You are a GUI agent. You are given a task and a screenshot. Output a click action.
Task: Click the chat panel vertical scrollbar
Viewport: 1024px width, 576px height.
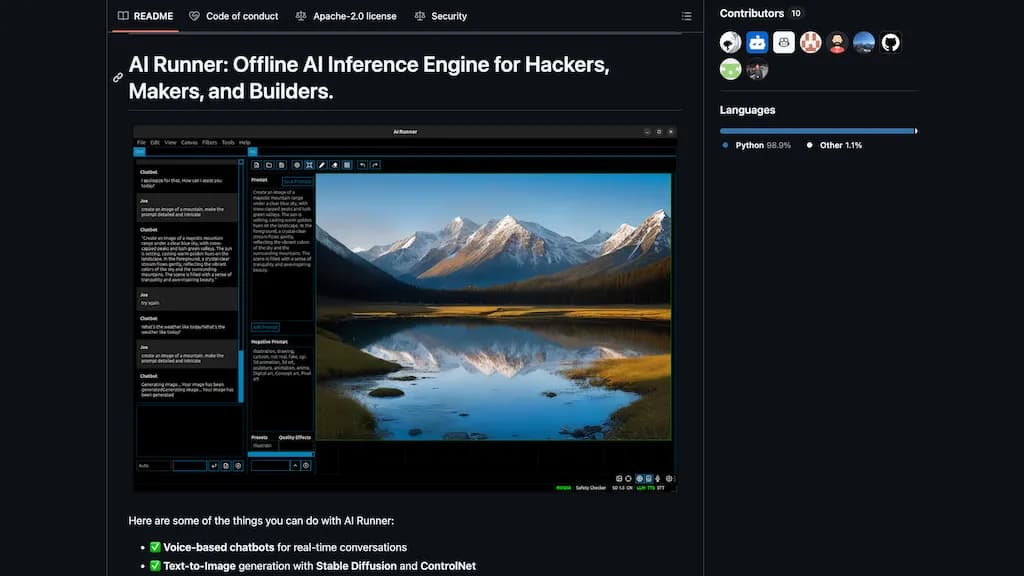(x=241, y=281)
